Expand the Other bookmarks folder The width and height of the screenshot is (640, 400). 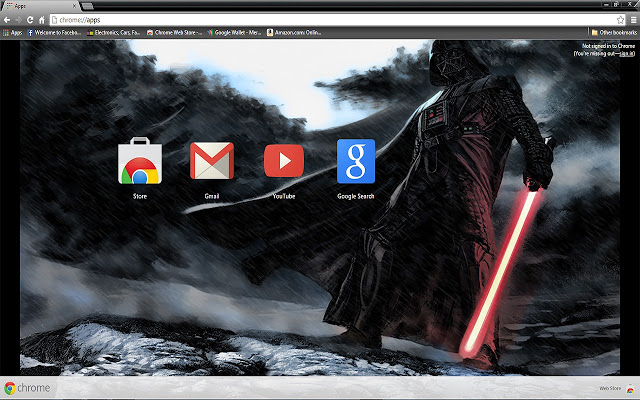(x=614, y=33)
